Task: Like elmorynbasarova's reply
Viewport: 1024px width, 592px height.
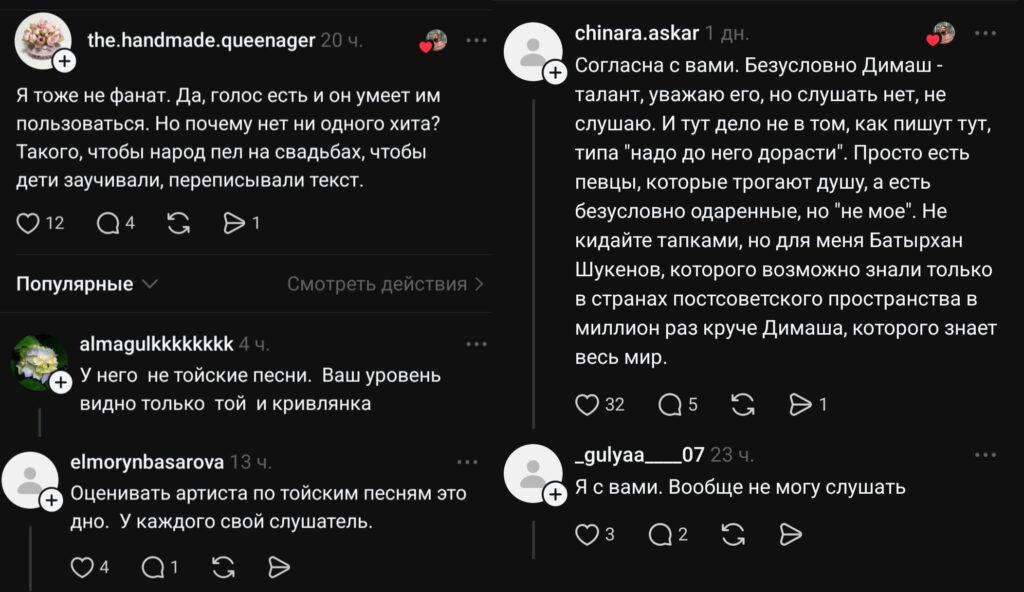Action: (82, 567)
